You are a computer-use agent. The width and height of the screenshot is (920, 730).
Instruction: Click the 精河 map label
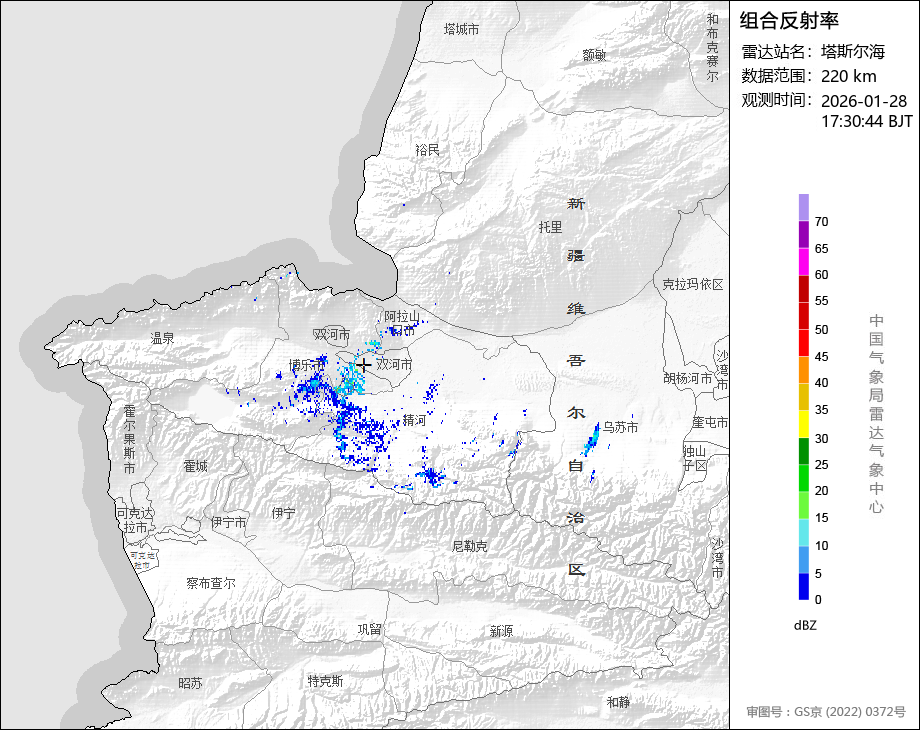click(414, 420)
